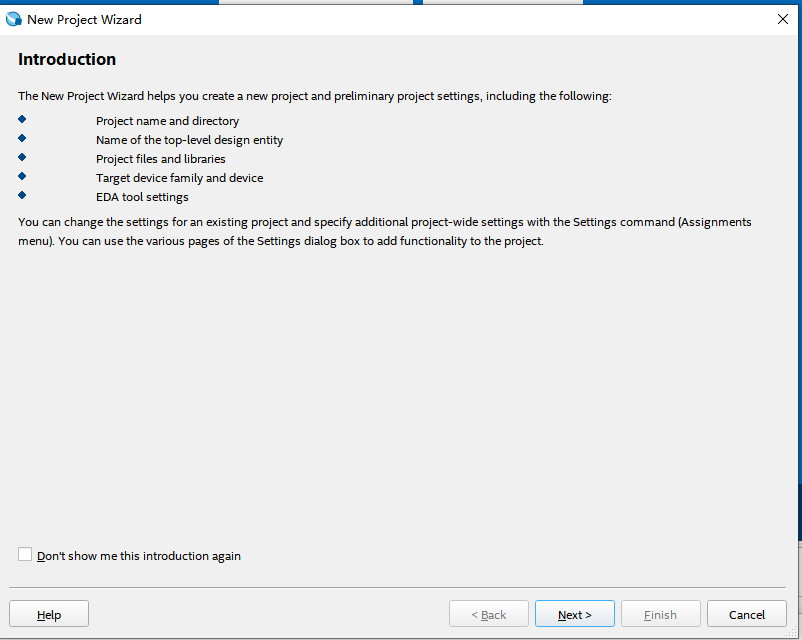The width and height of the screenshot is (802, 640).
Task: Click the Introduction heading
Action: [67, 60]
